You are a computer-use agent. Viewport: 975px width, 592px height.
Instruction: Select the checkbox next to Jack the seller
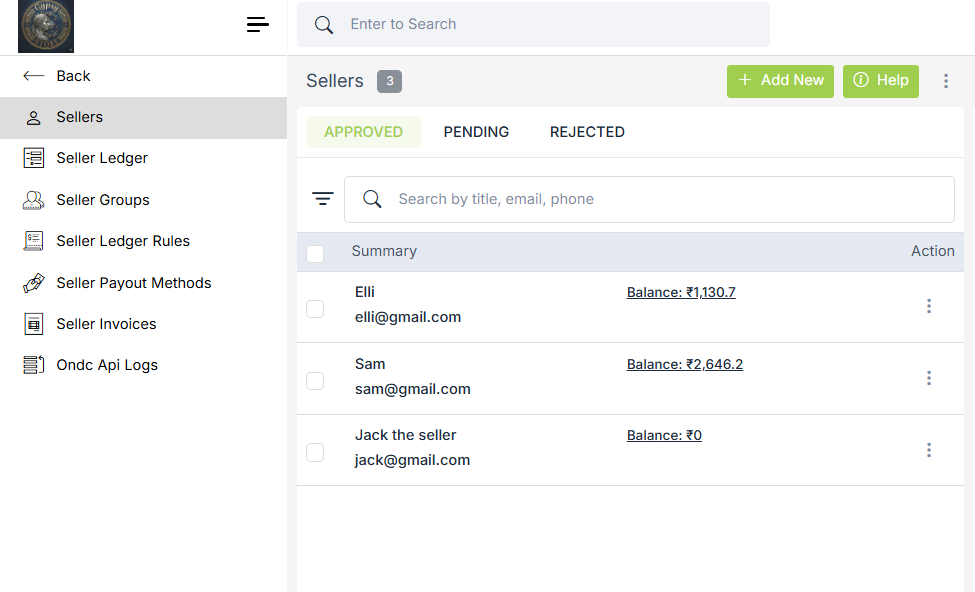pos(315,452)
